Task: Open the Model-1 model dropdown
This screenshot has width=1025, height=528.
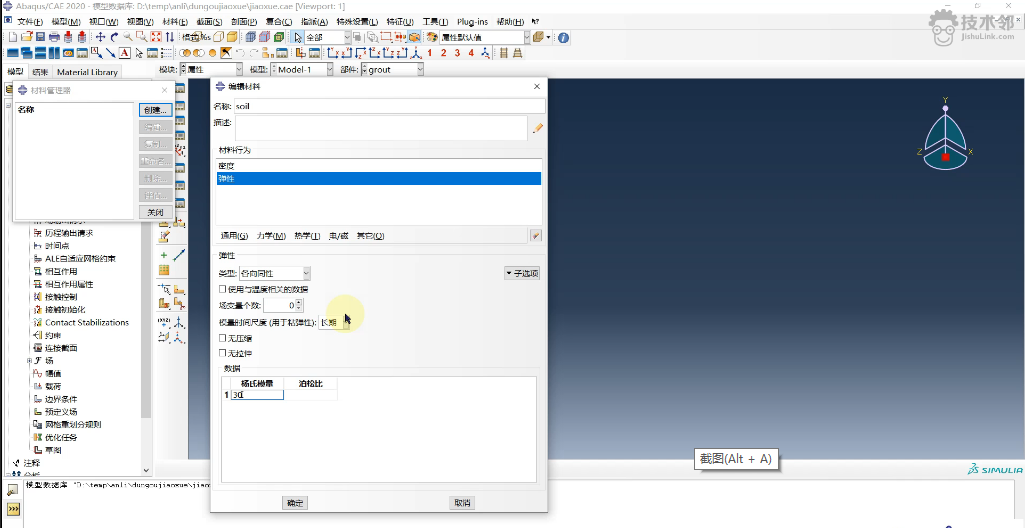Action: click(x=301, y=69)
